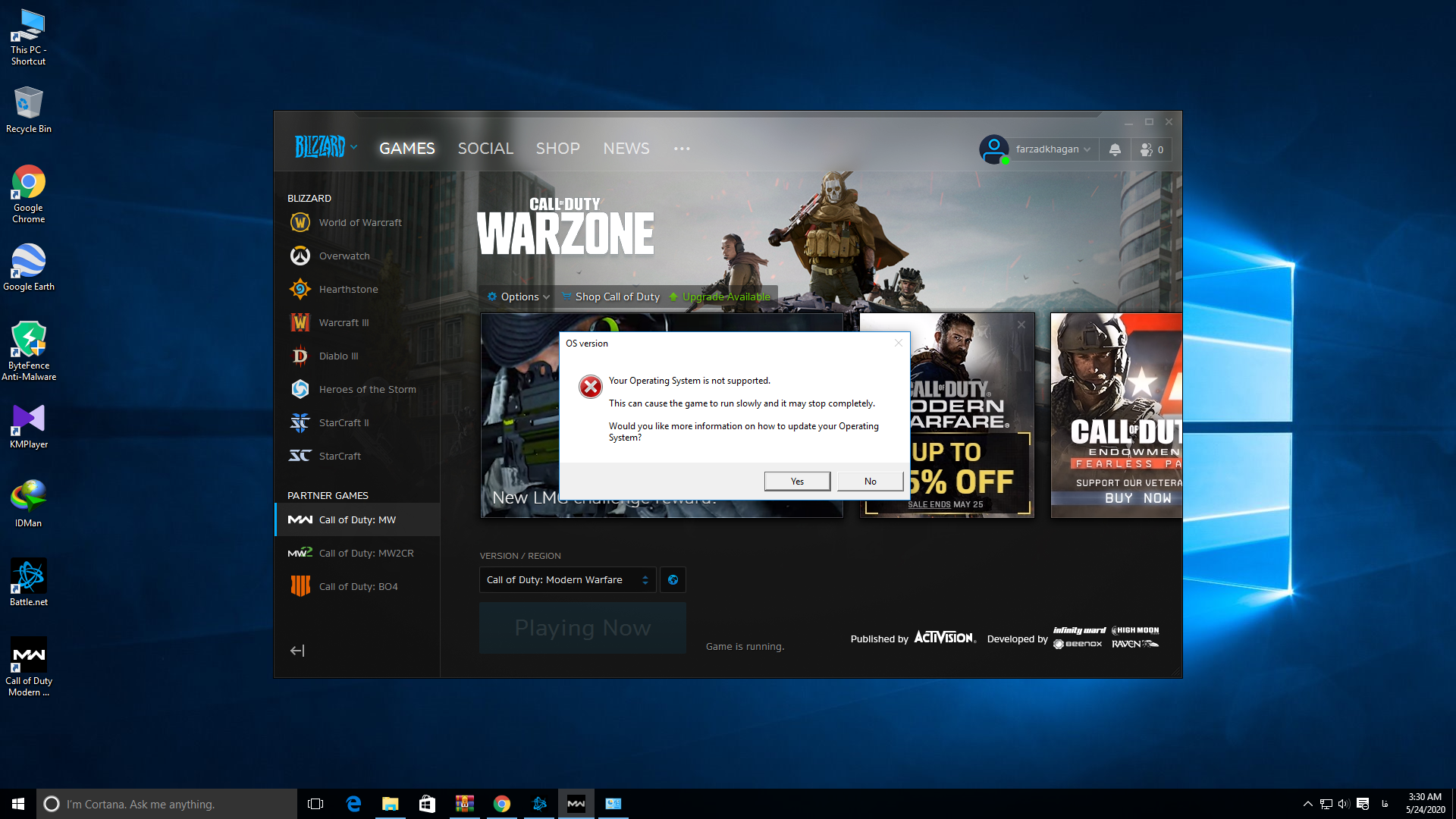This screenshot has width=1456, height=819.
Task: Click the Shop Call of Duty link
Action: 617,297
